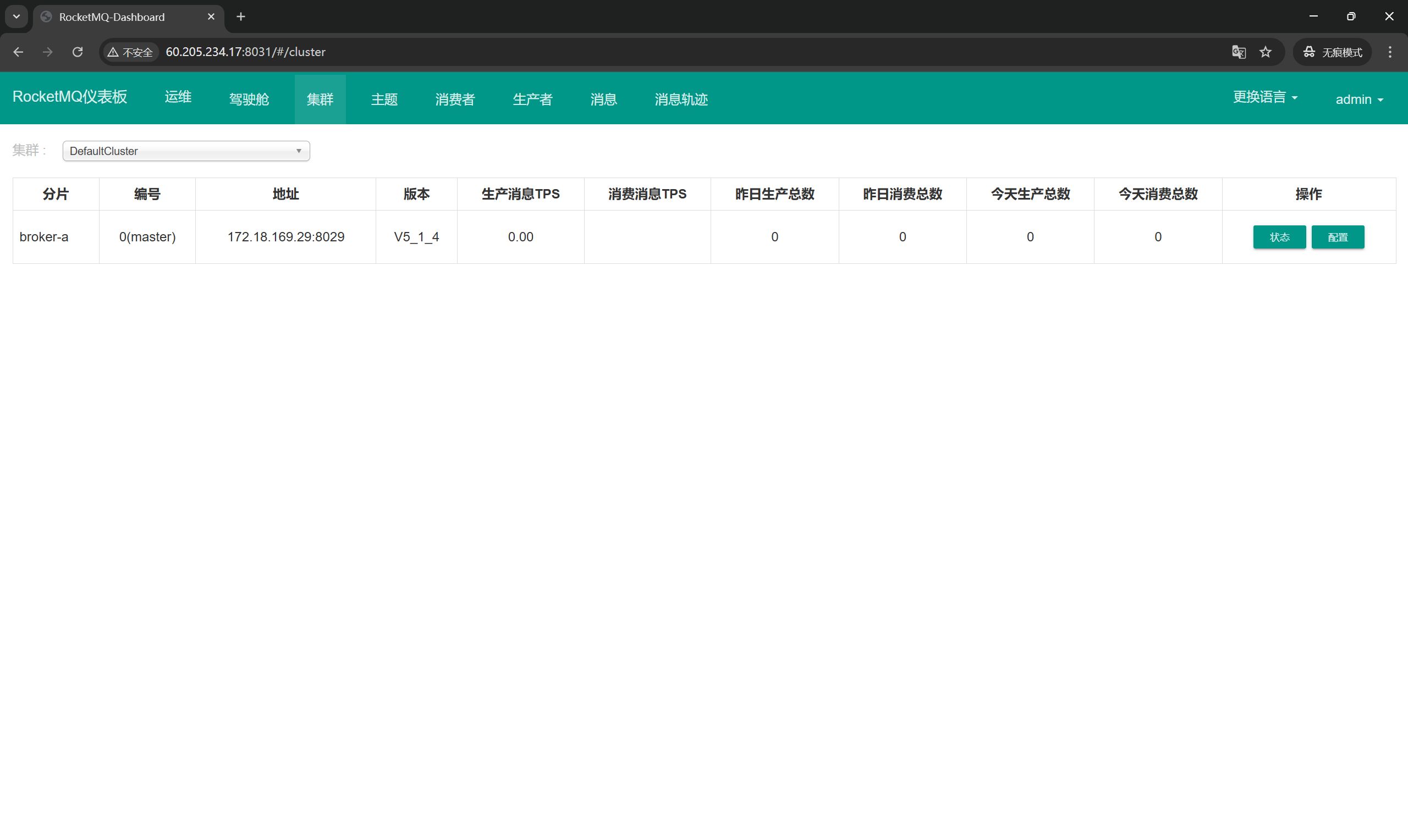Switch to the 驾驶舱 dashboard menu
The width and height of the screenshot is (1408, 840).
click(x=249, y=100)
